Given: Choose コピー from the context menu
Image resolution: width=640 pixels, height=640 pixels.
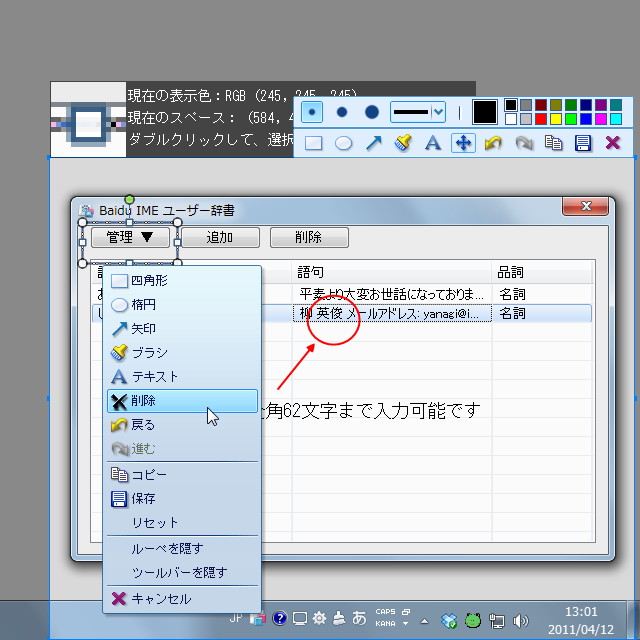Looking at the screenshot, I should (x=182, y=475).
